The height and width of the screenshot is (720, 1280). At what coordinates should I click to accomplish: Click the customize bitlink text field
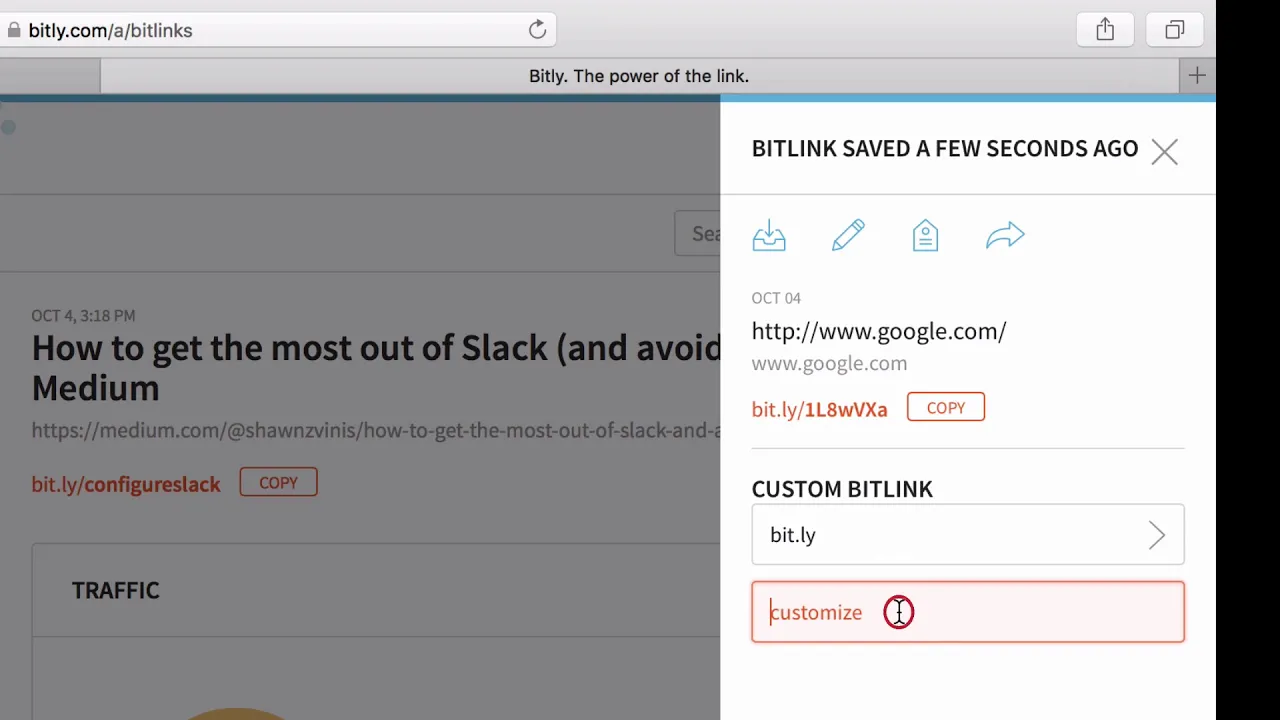(x=968, y=612)
